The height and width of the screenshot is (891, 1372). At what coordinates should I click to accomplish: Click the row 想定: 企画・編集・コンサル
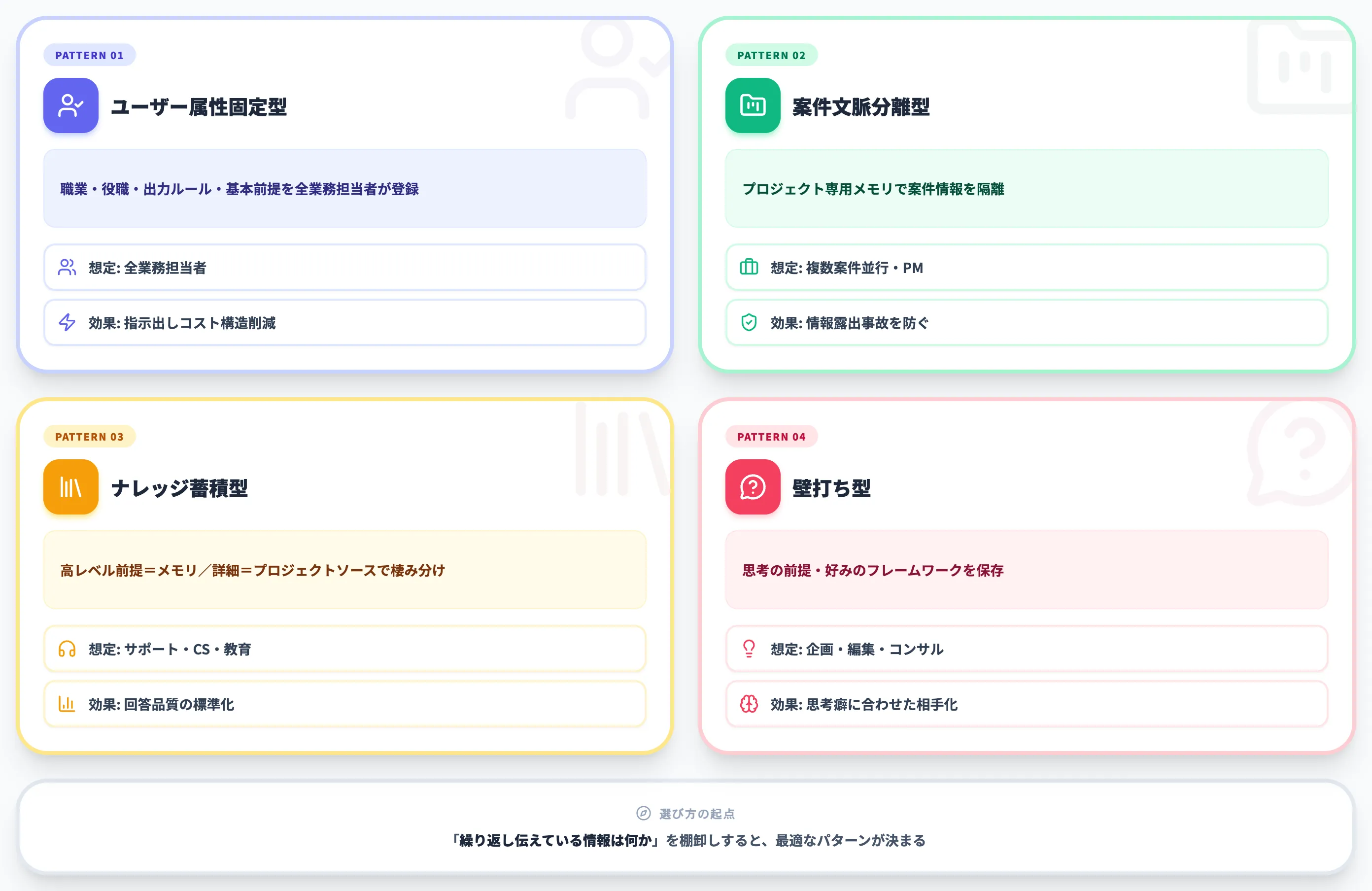(1027, 649)
